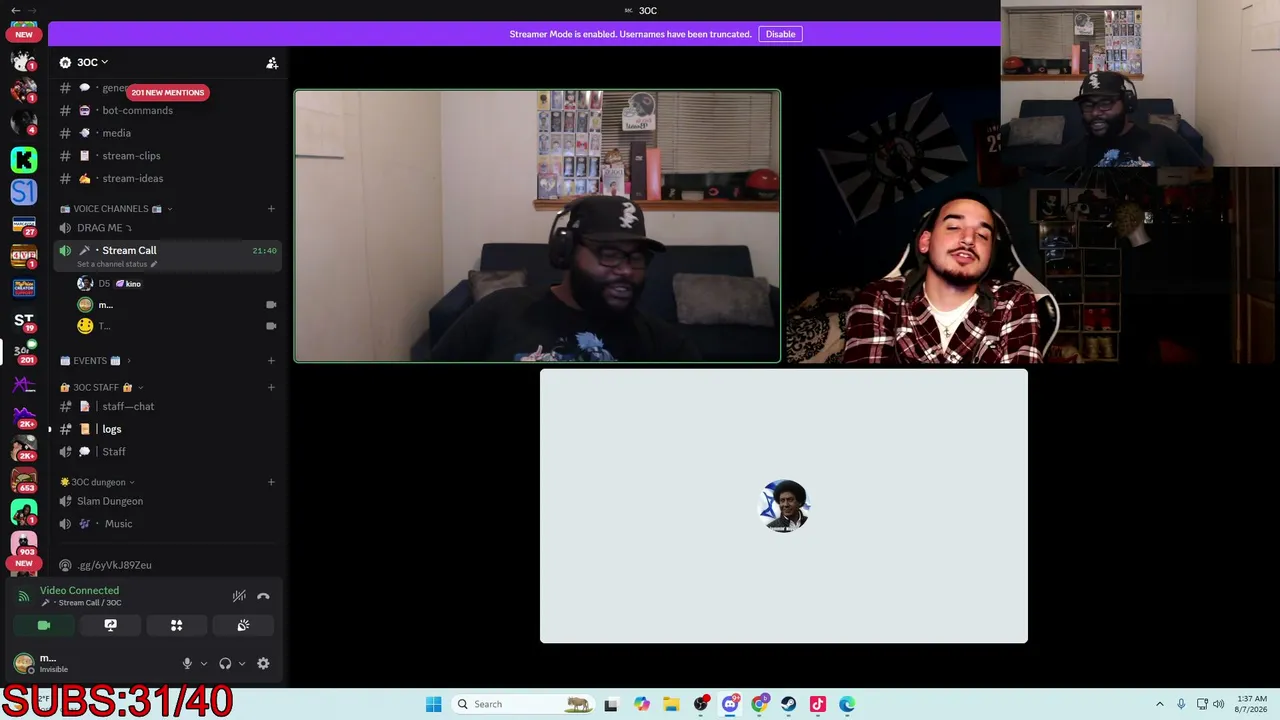Open Microsoft Edge from the taskbar
Screen dimensions: 1280x720
(x=847, y=704)
